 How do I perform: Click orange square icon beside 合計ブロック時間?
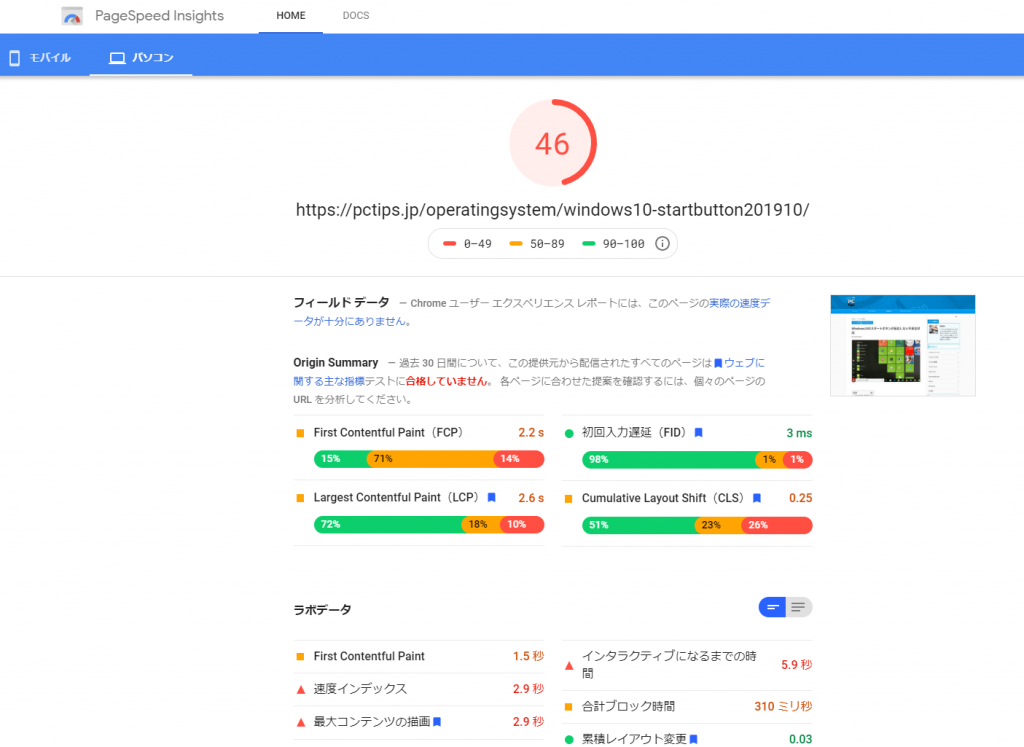568,707
